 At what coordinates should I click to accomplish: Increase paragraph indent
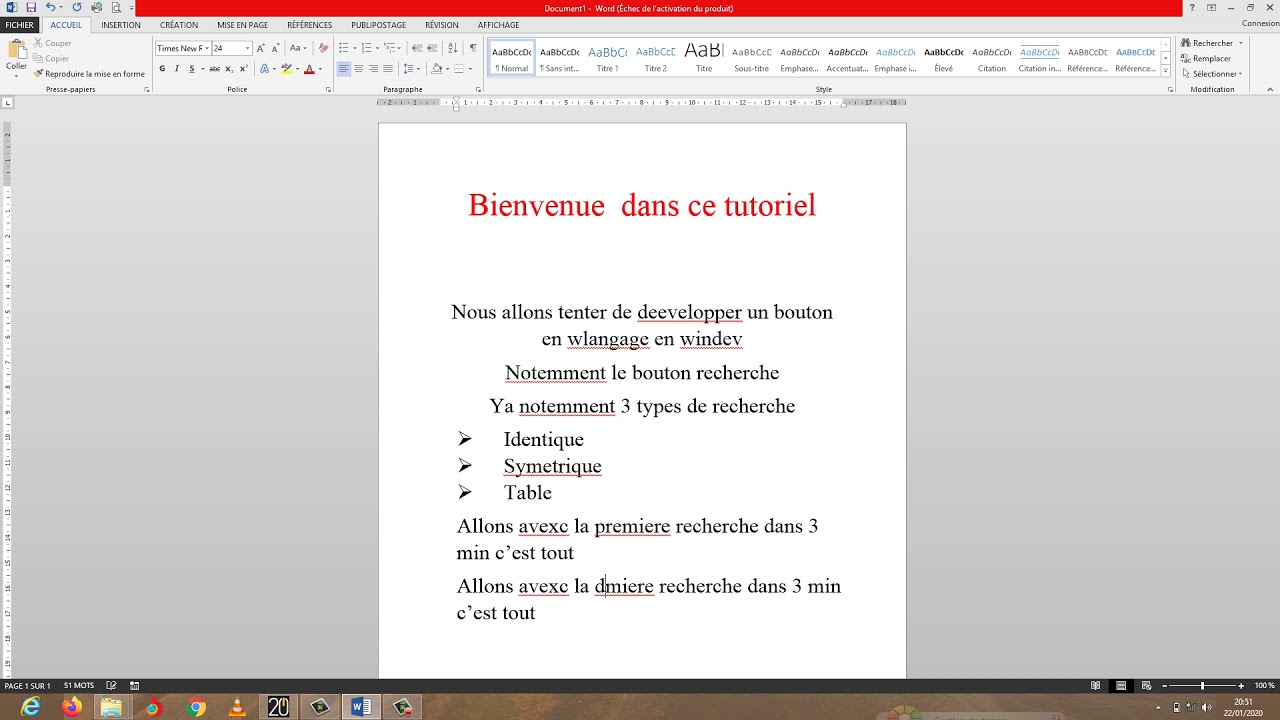pos(432,48)
